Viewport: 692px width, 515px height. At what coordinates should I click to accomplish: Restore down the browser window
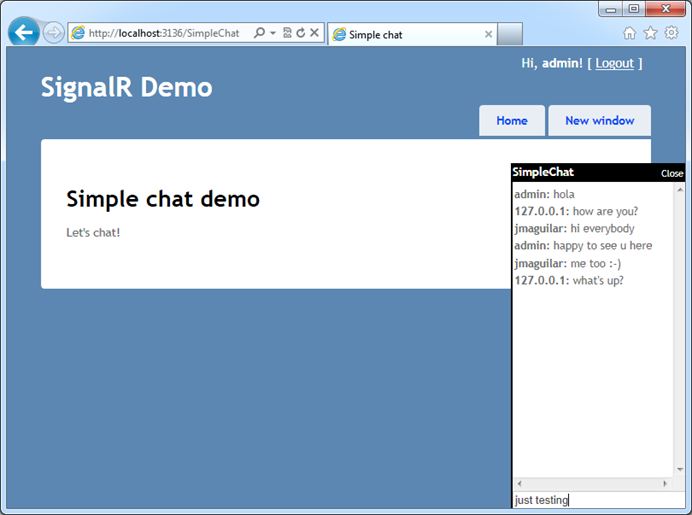(x=634, y=9)
